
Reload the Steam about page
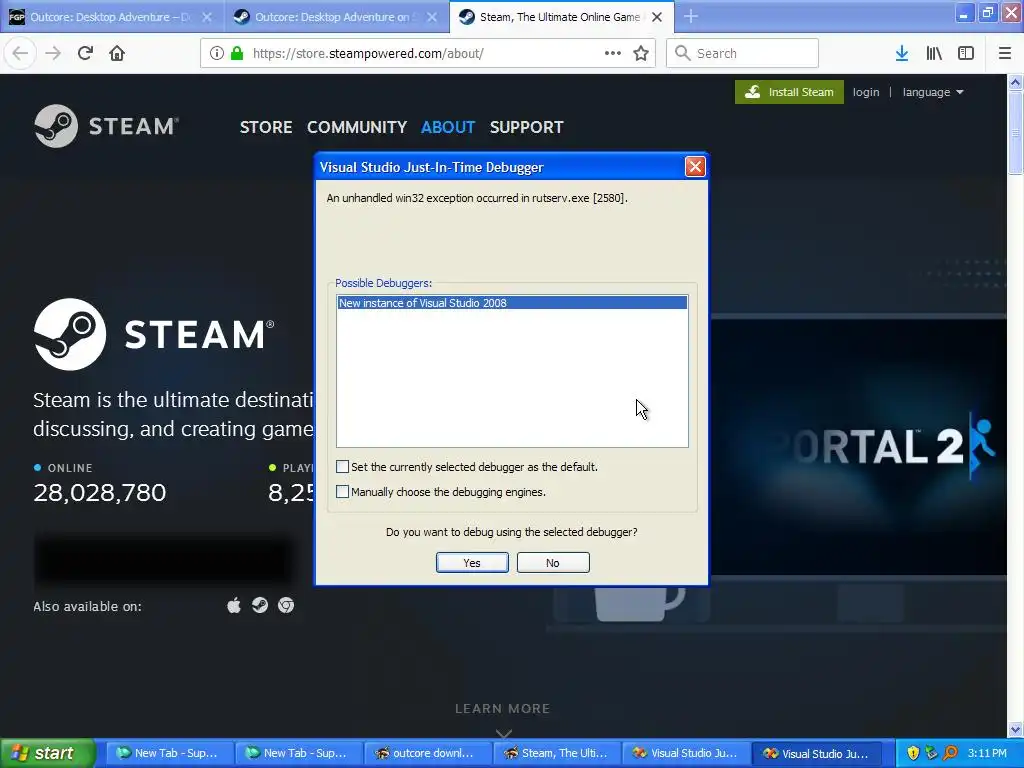click(x=85, y=54)
